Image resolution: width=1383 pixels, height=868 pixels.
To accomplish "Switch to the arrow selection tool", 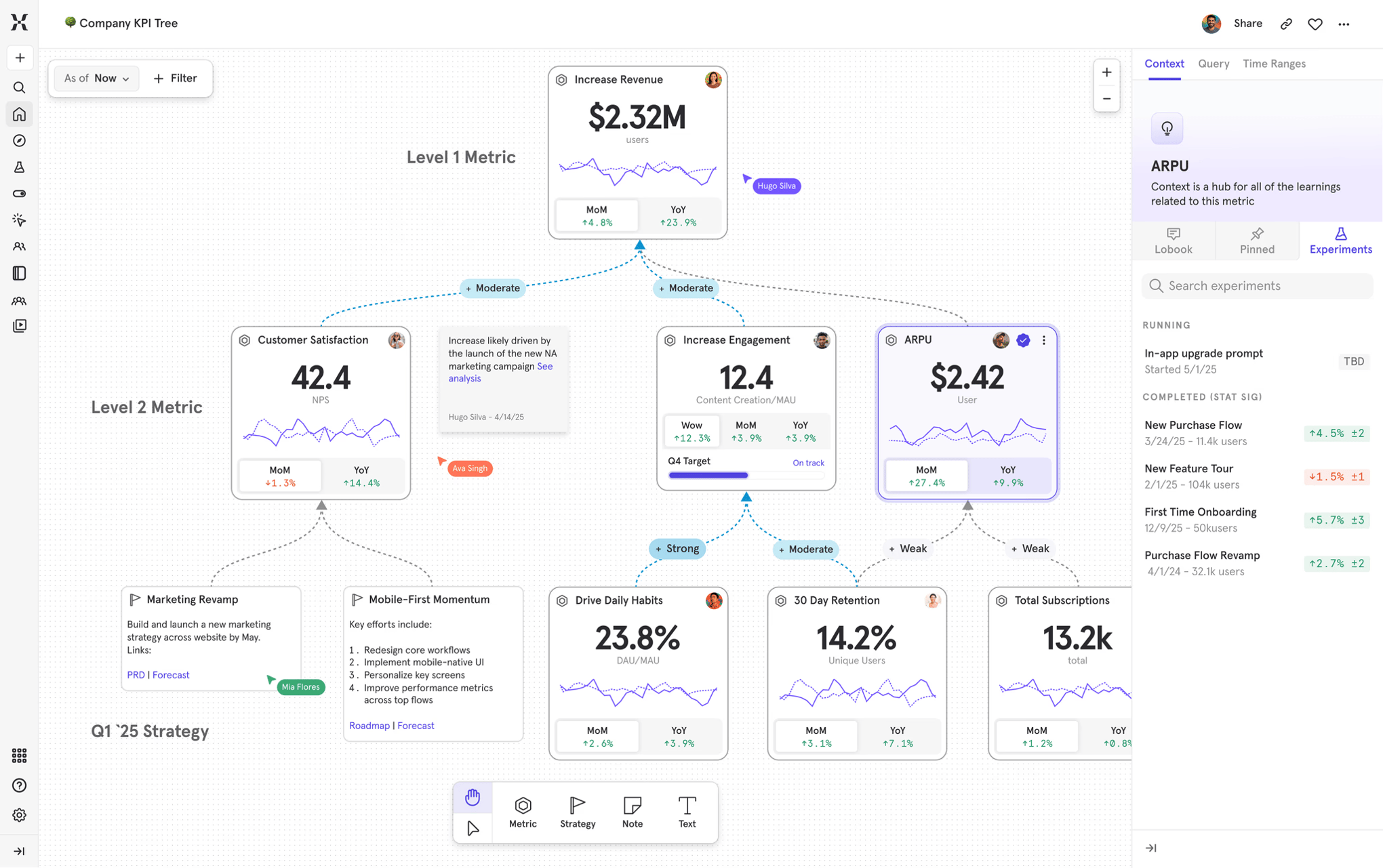I will pos(473,828).
